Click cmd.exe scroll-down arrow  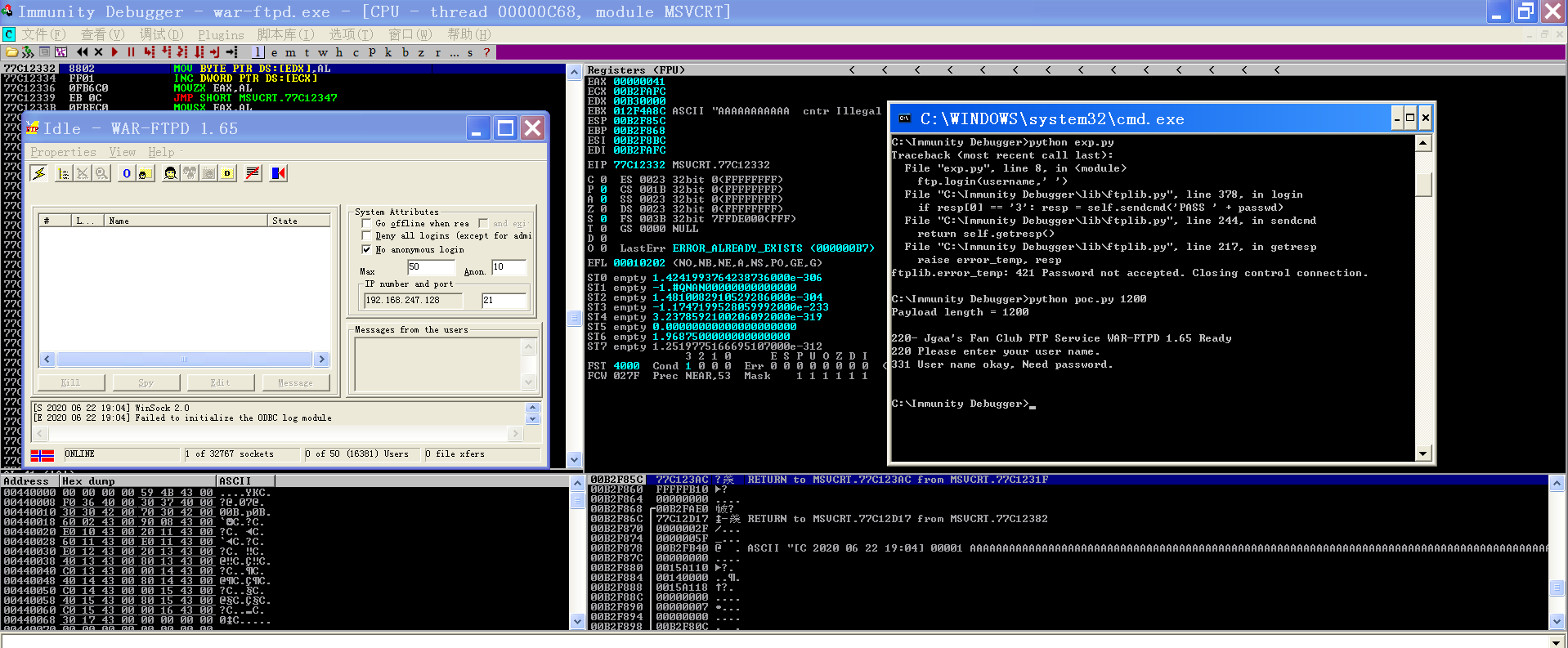point(1423,454)
